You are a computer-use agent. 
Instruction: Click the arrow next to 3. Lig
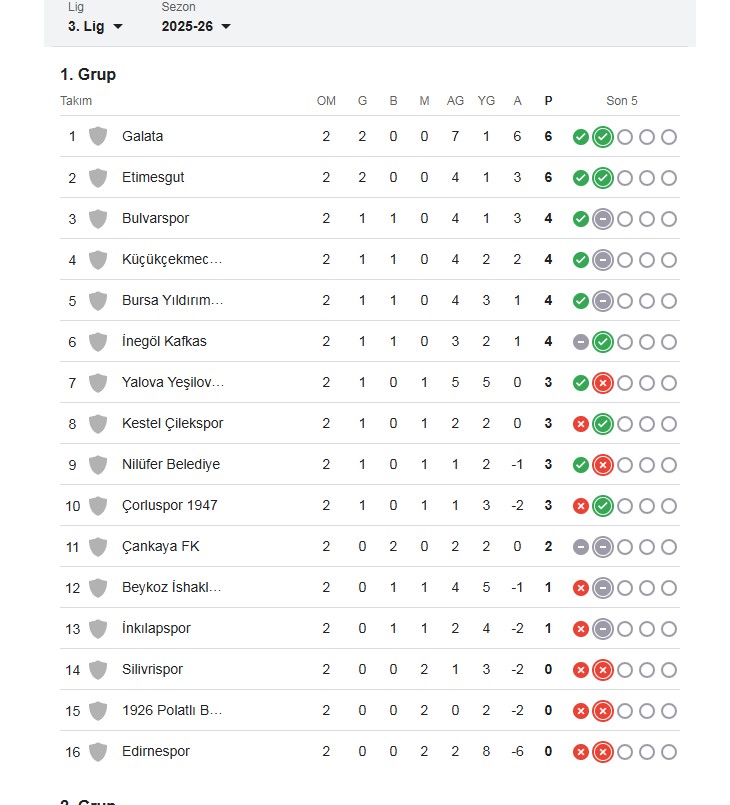pyautogui.click(x=118, y=27)
